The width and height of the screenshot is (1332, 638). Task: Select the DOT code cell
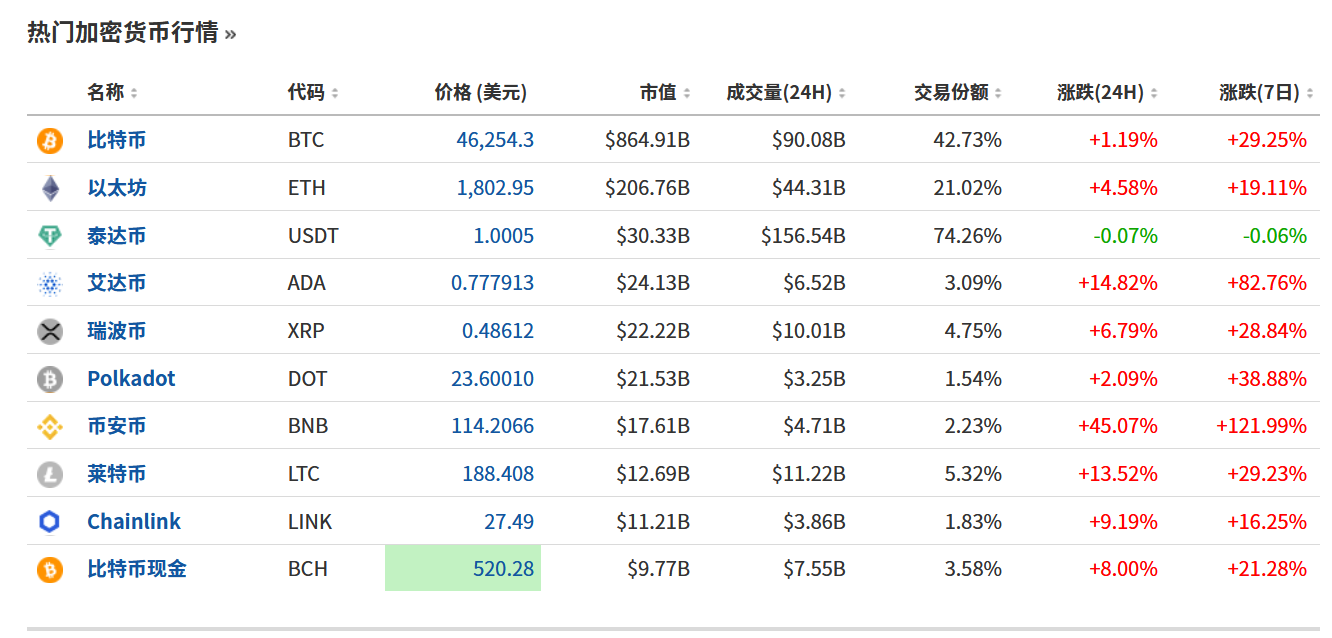click(307, 379)
